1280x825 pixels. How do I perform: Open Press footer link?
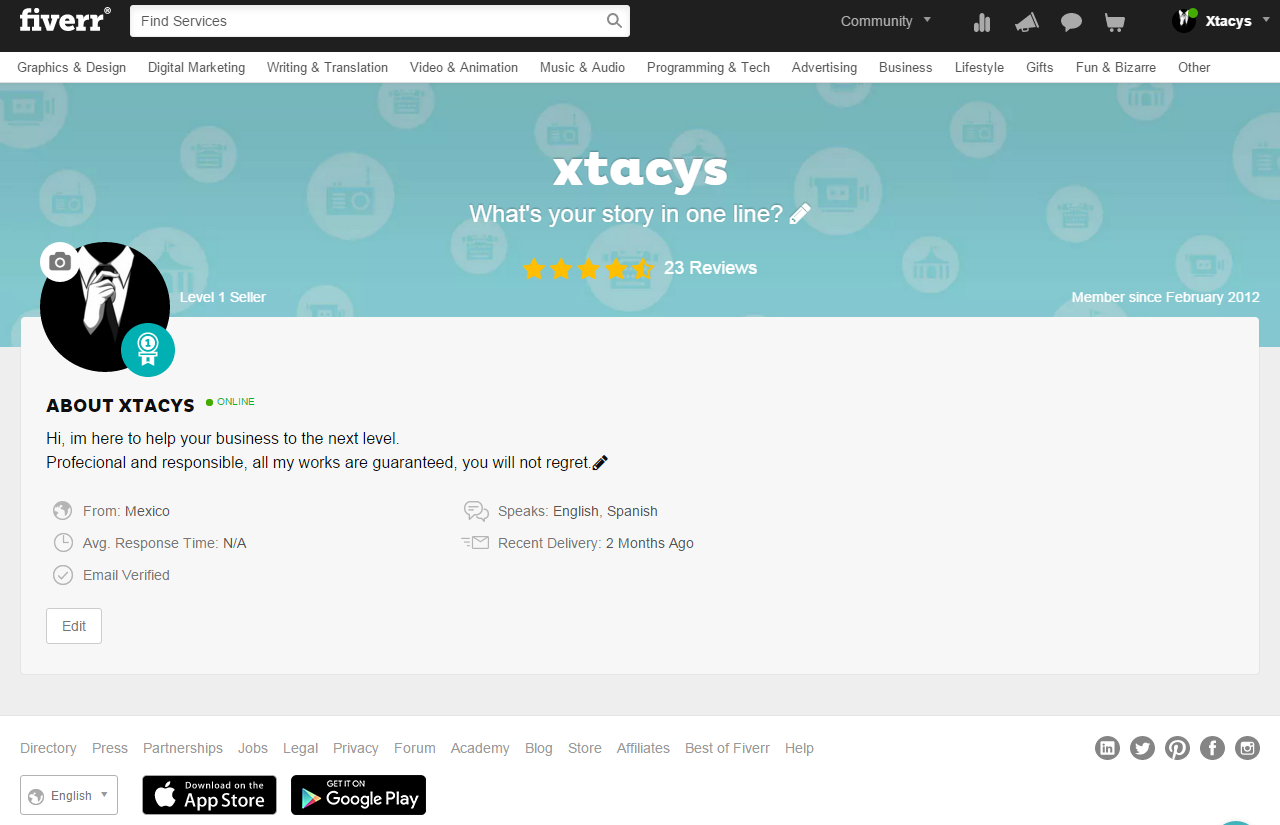point(110,748)
